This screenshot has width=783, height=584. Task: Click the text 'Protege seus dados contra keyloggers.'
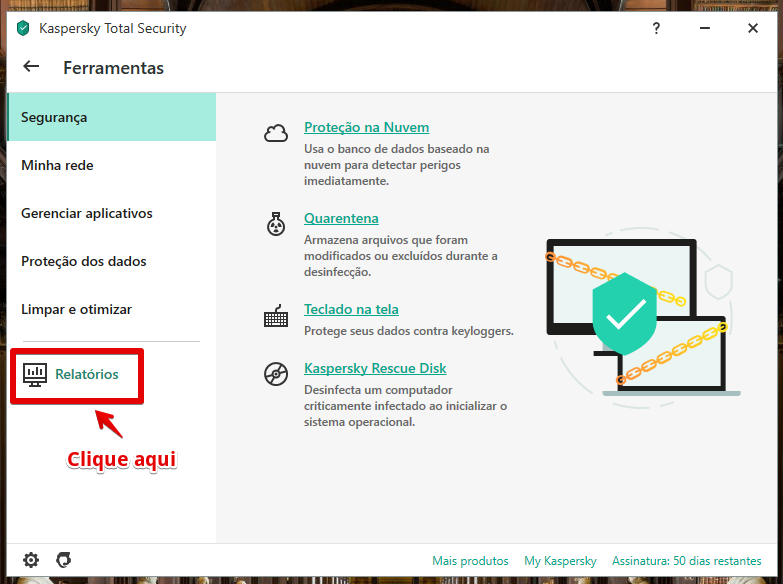click(408, 331)
